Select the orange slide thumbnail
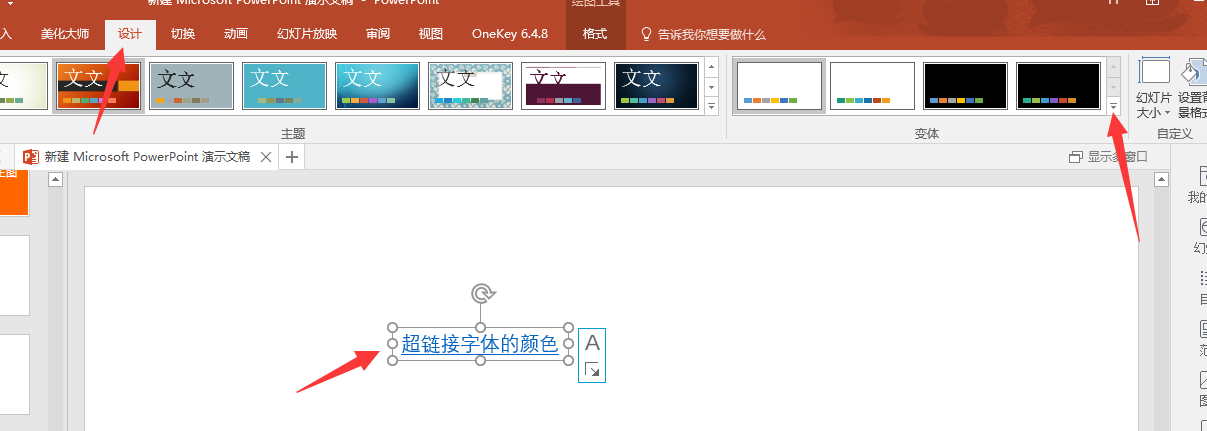Viewport: 1207px width, 431px height. coord(14,192)
